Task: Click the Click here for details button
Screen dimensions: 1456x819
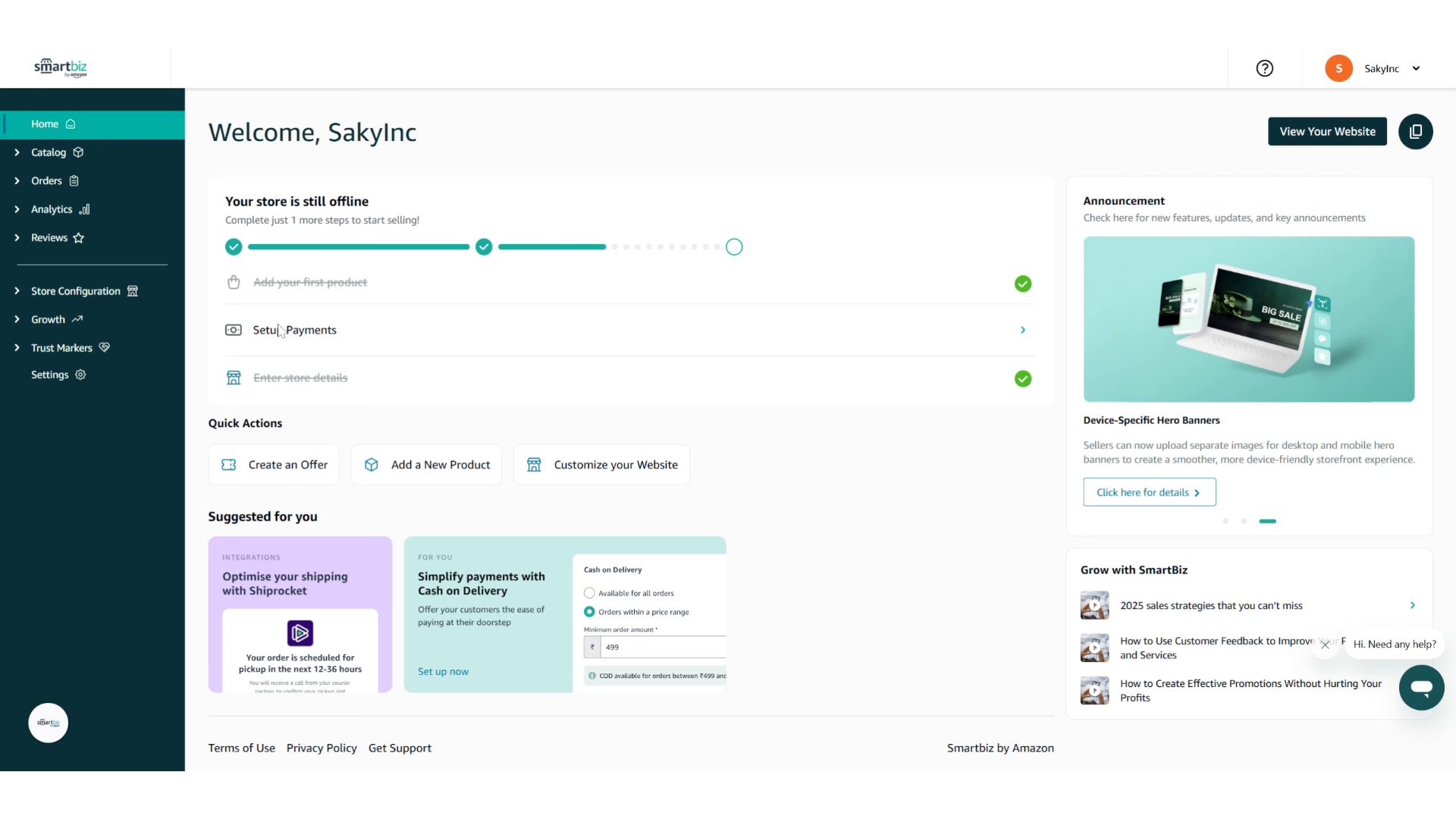Action: point(1150,492)
